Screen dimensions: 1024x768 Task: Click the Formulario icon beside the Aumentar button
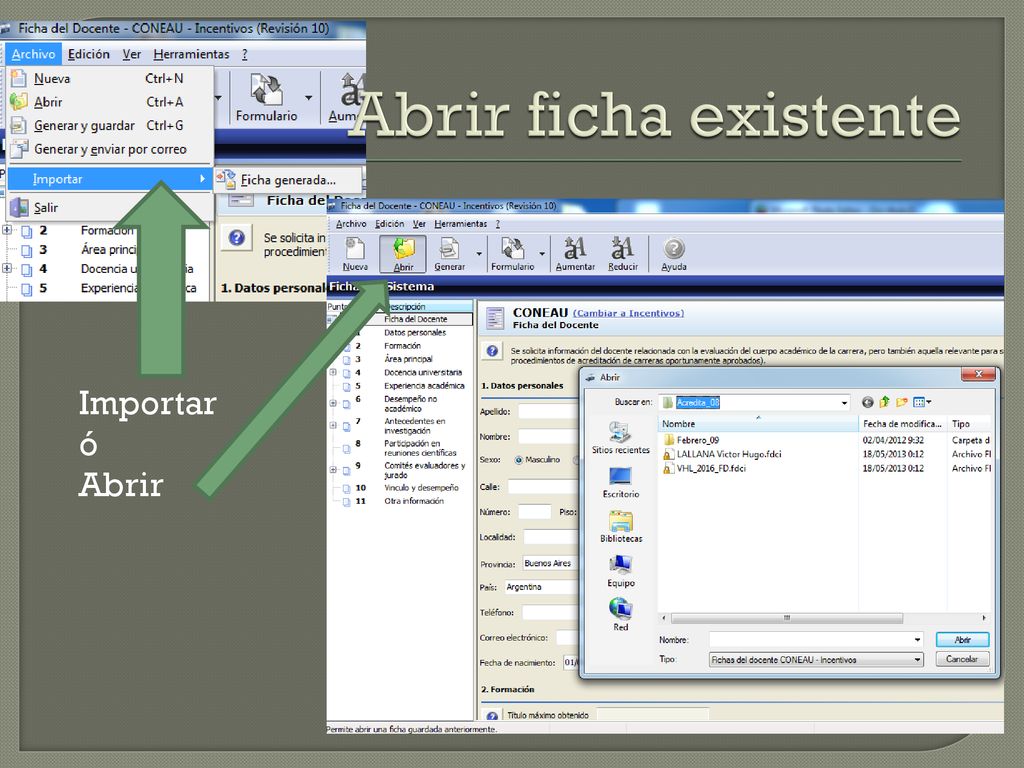click(513, 253)
